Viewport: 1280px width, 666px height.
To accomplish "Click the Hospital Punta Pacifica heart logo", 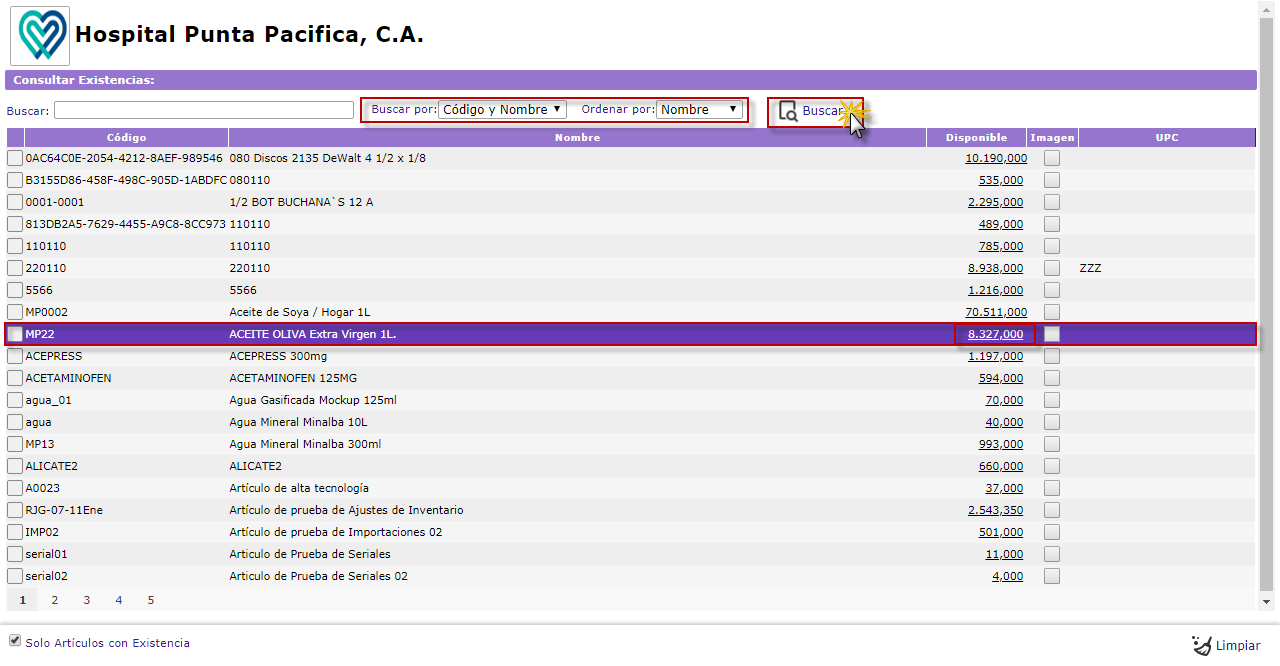I will coord(40,36).
